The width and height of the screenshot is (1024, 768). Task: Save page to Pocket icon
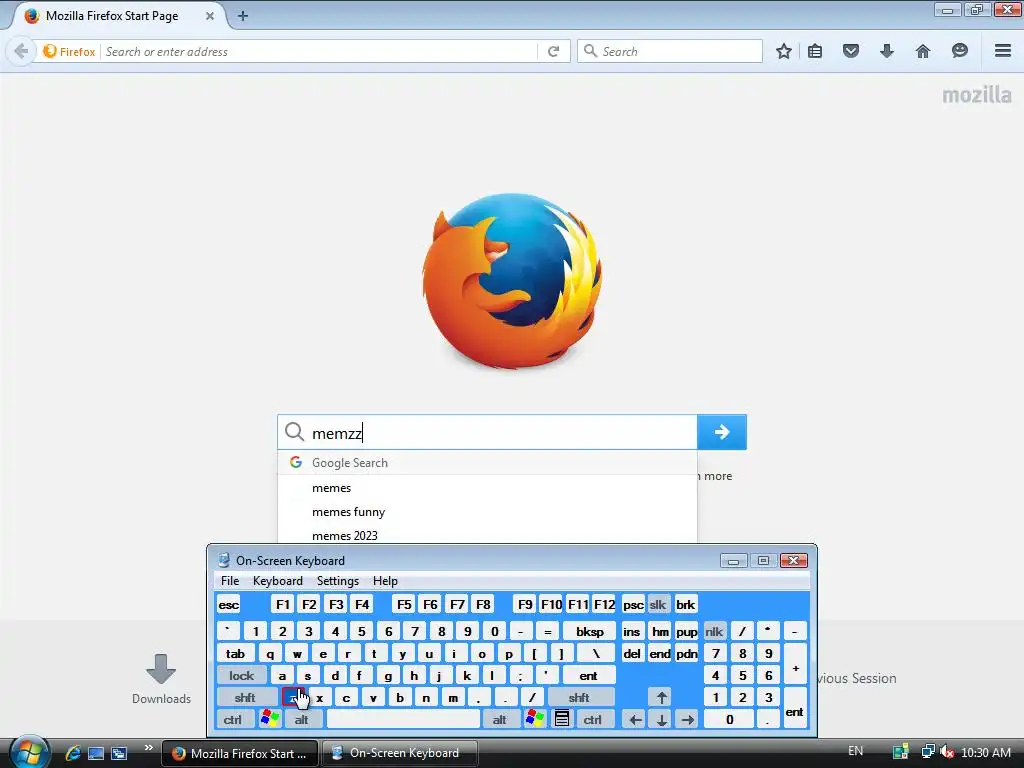850,51
